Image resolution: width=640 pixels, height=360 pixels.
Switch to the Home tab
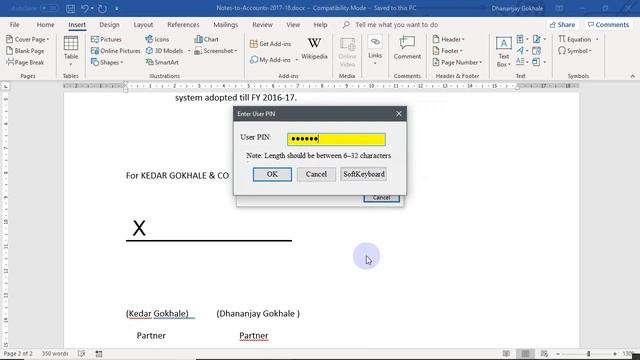click(x=45, y=24)
